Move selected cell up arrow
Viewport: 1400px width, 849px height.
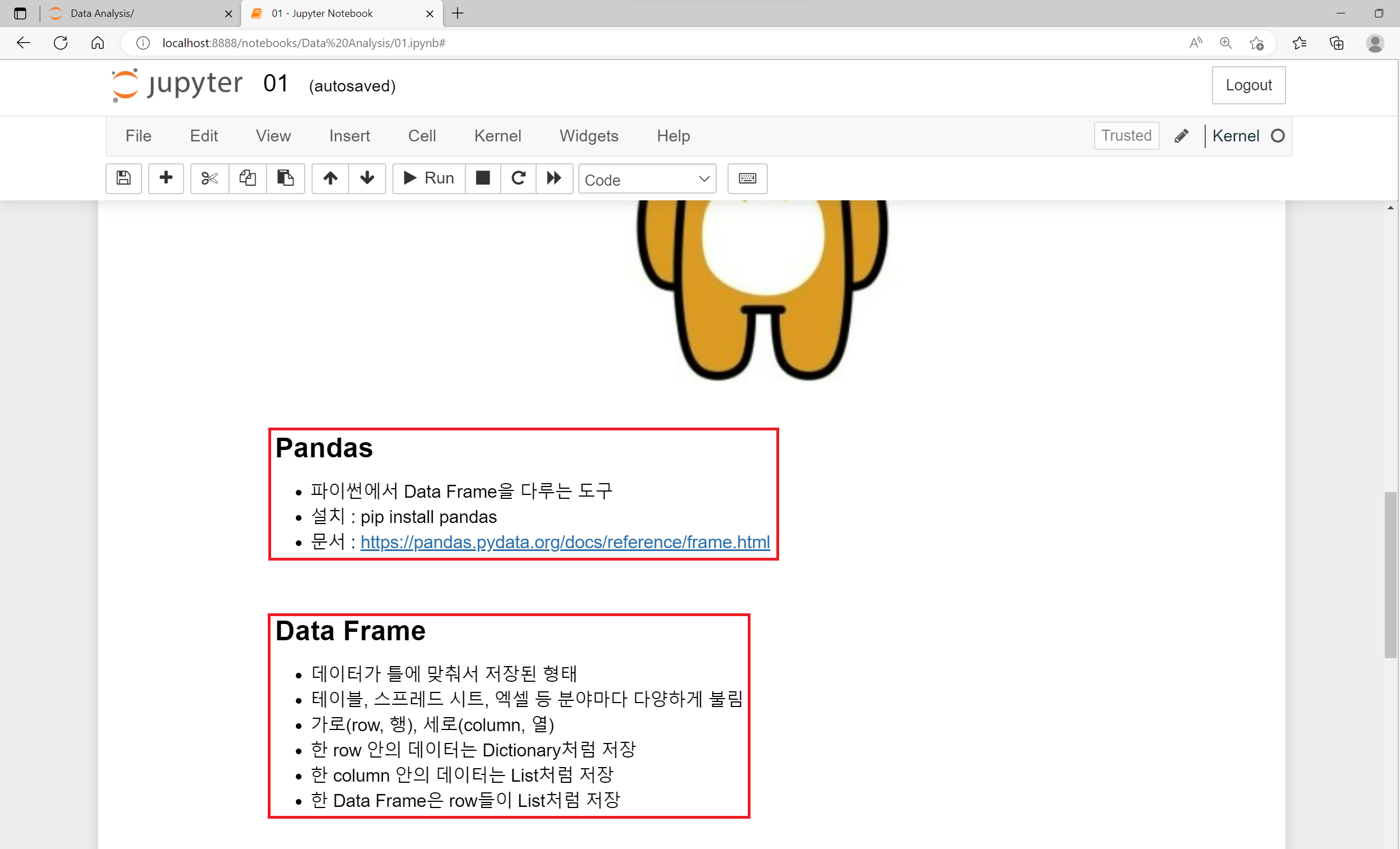click(330, 178)
